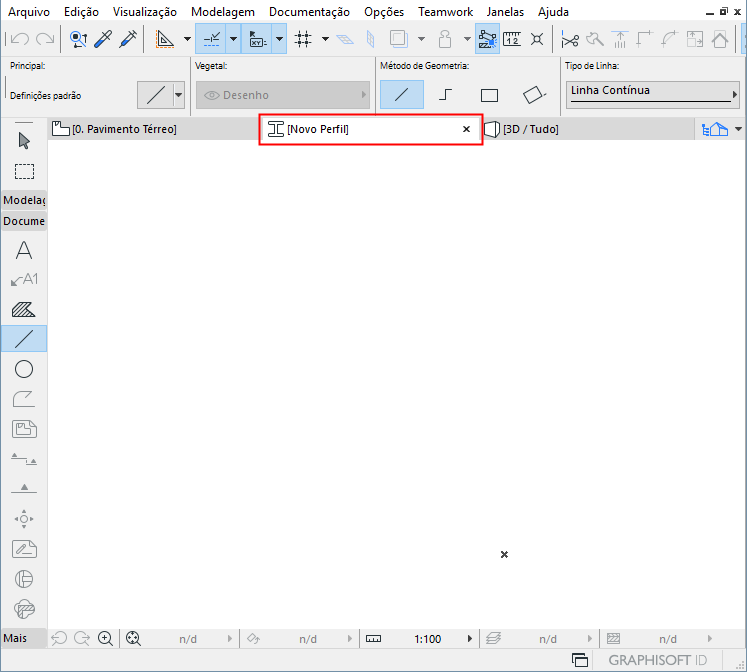Open the guide lines options arrow
Image resolution: width=747 pixels, height=672 pixels.
point(233,39)
